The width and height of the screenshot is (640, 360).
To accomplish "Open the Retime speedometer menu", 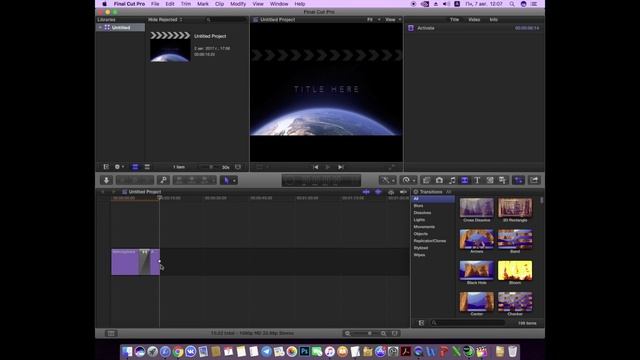I will (408, 180).
